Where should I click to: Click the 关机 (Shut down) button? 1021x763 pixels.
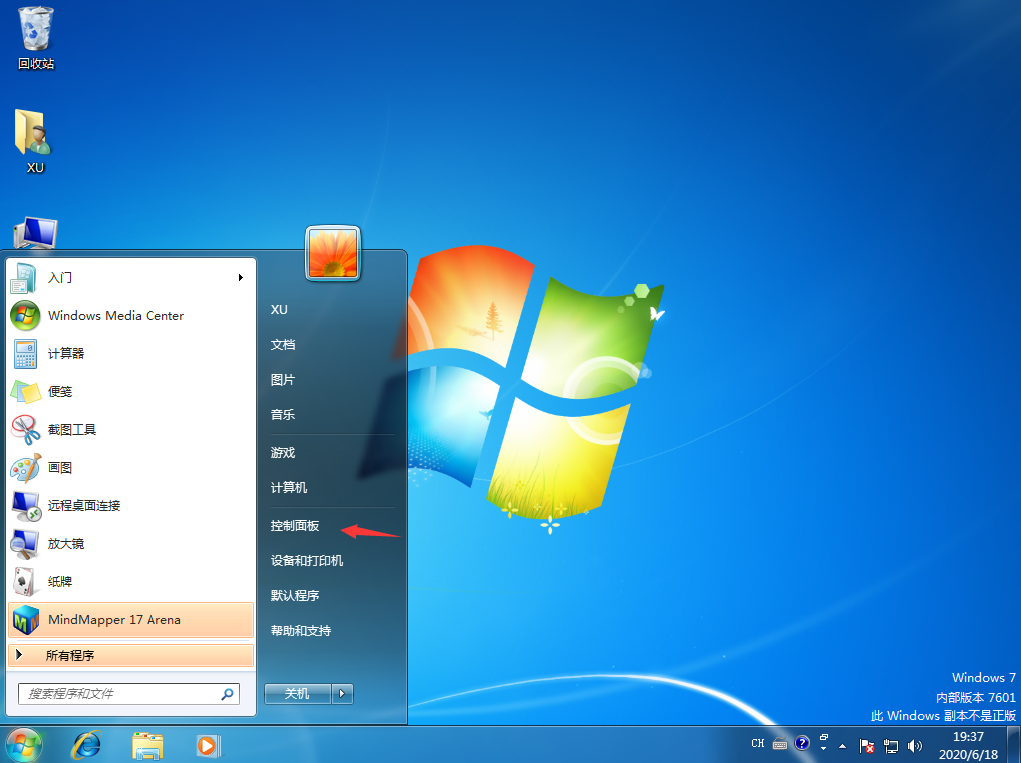(x=297, y=693)
